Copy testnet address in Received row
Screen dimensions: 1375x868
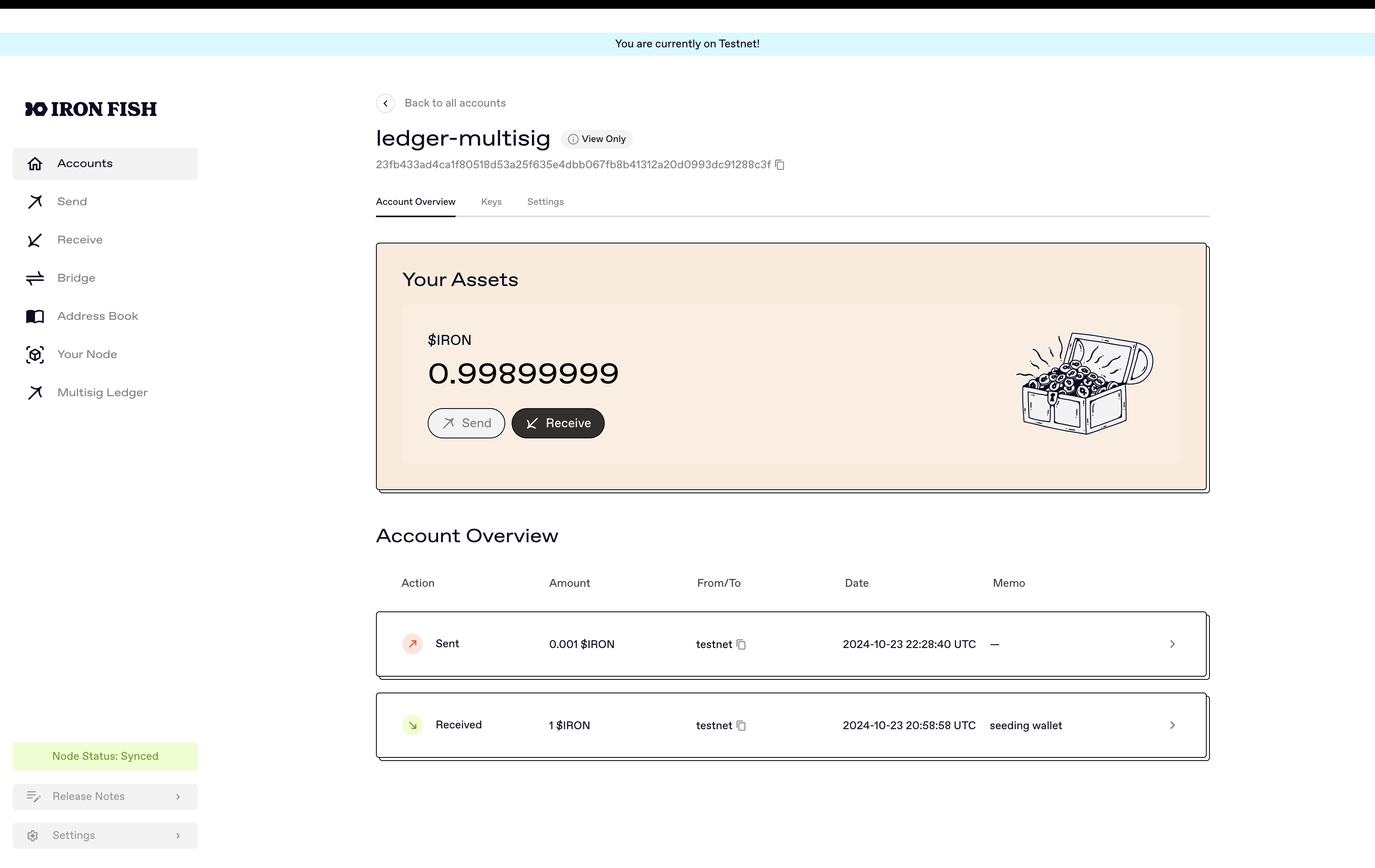[741, 726]
